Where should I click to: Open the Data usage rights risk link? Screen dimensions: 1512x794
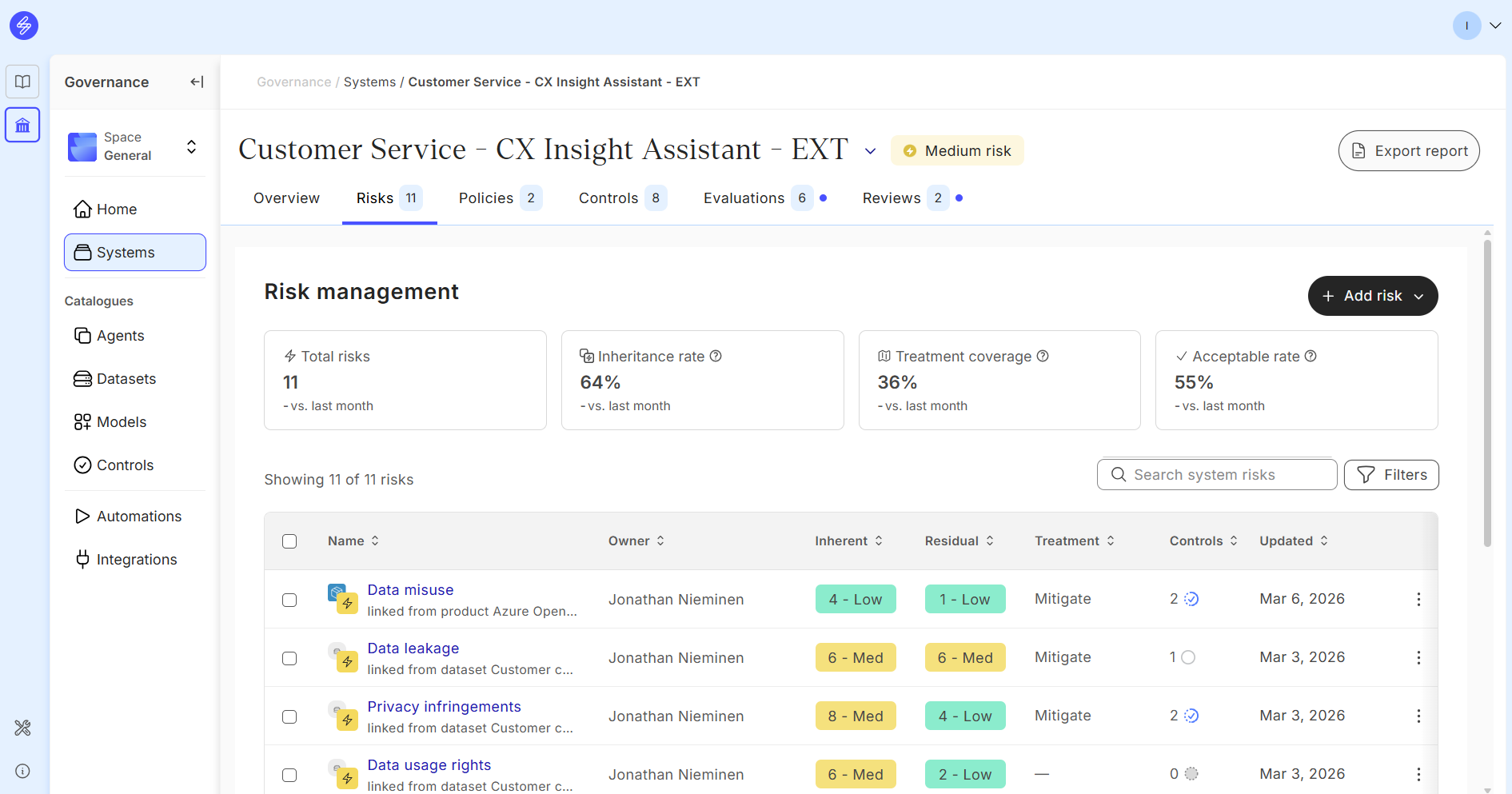click(429, 765)
